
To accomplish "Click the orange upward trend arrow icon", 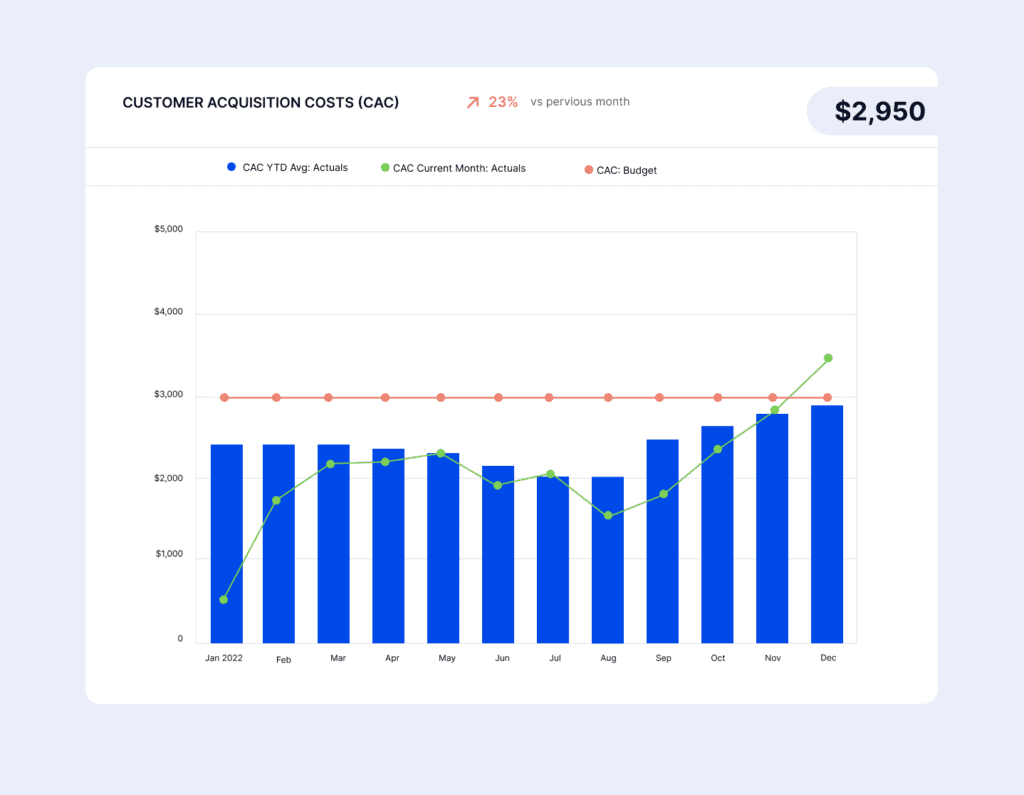I will pyautogui.click(x=471, y=101).
